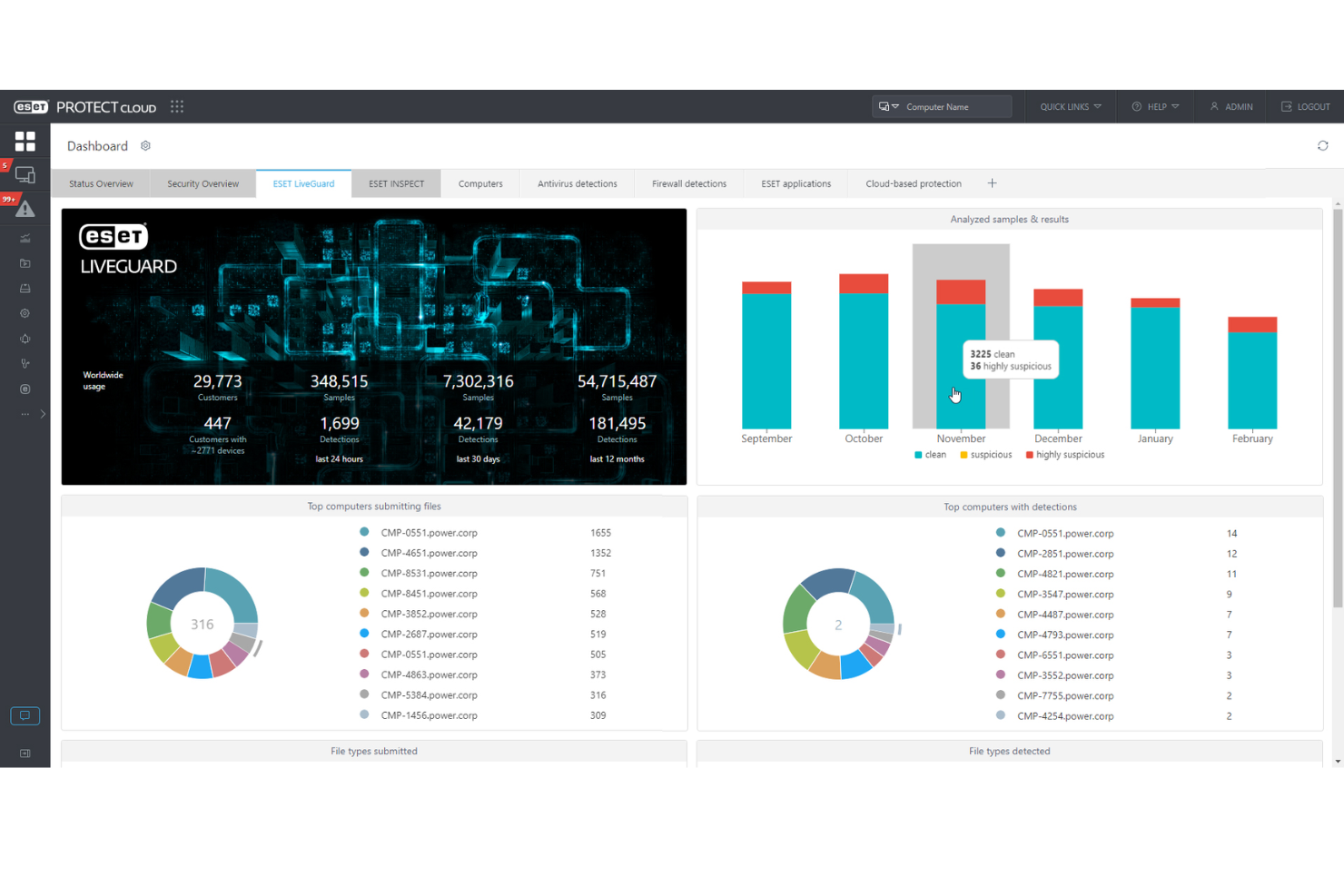Toggle the highly suspicious legend swatch

[x=1029, y=455]
